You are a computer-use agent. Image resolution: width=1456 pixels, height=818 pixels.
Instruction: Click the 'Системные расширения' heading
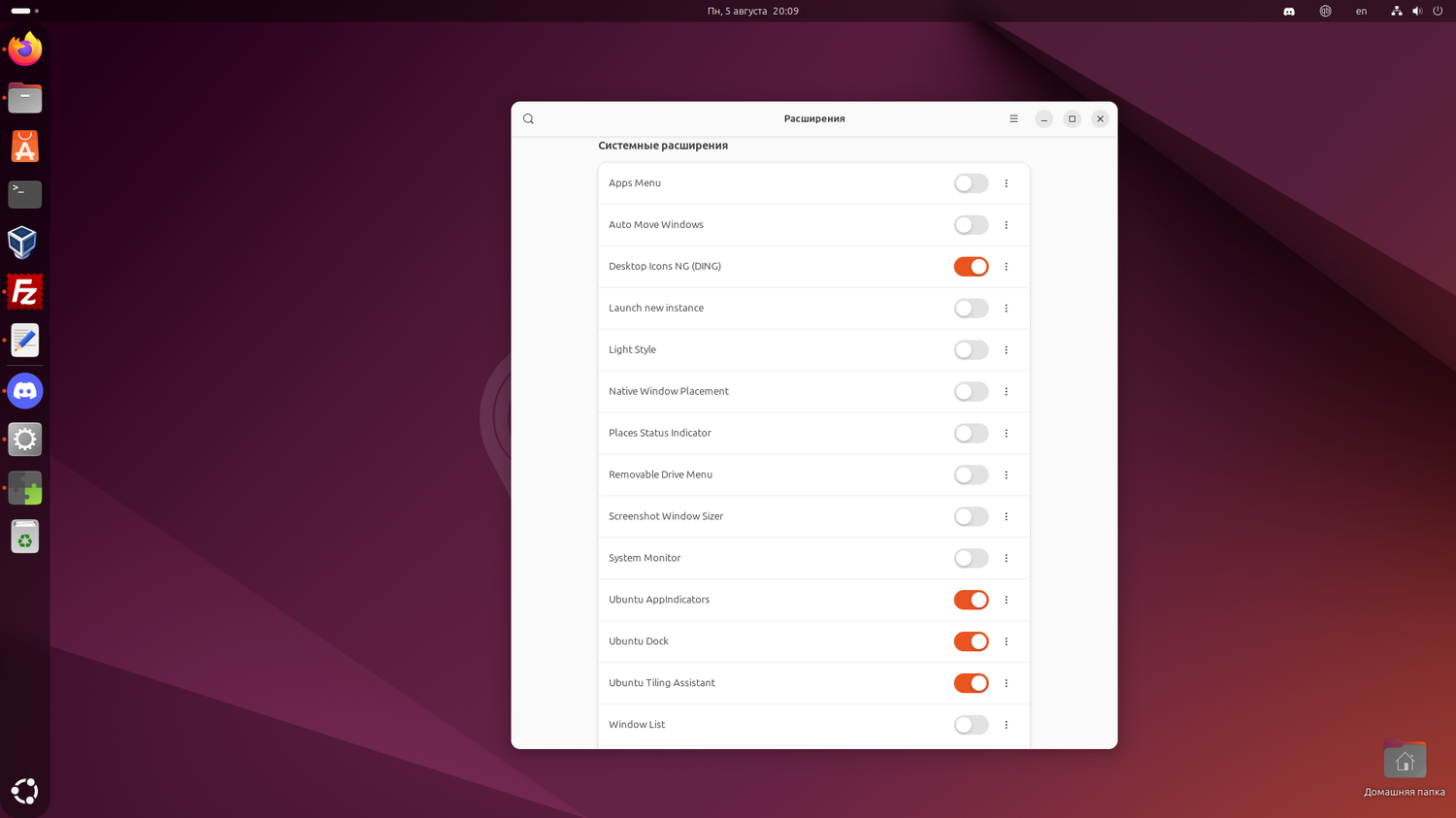(x=663, y=146)
